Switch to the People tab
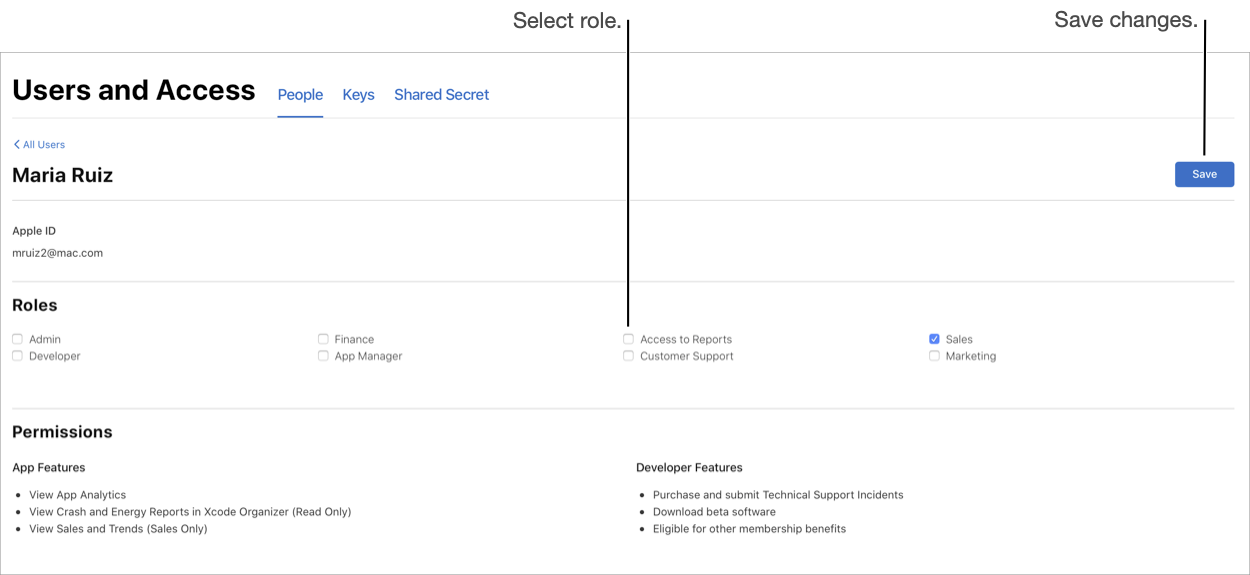The image size is (1250, 575). [x=300, y=95]
